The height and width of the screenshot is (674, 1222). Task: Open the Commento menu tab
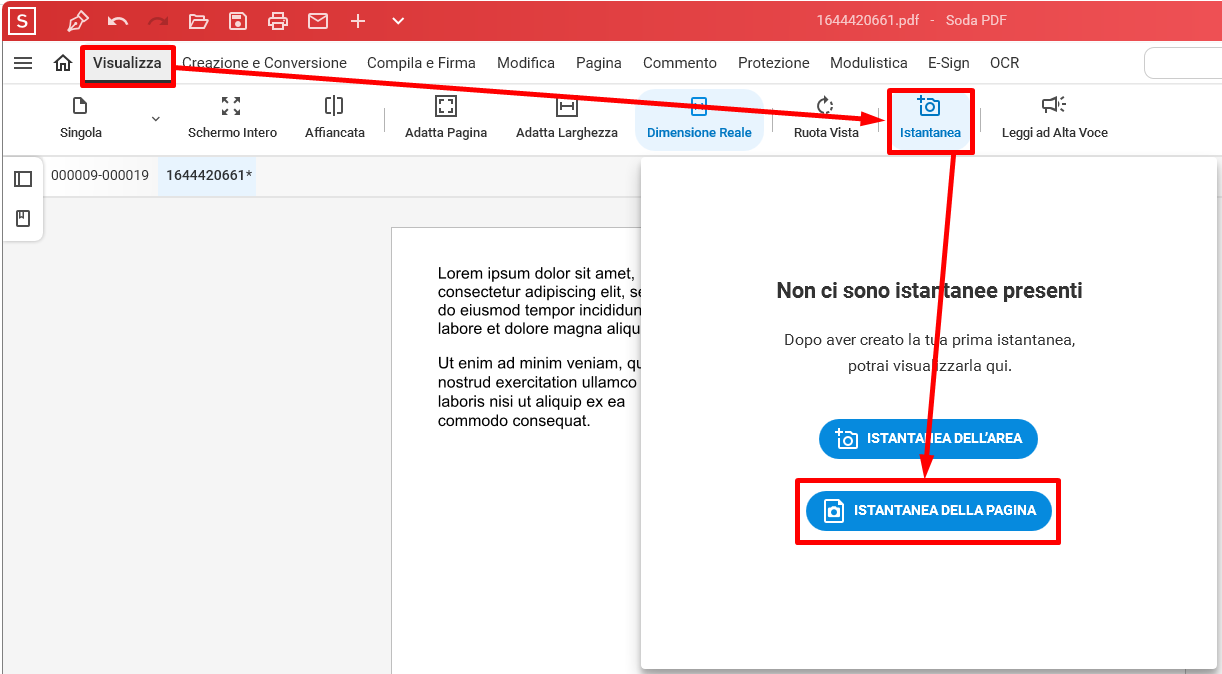(679, 63)
